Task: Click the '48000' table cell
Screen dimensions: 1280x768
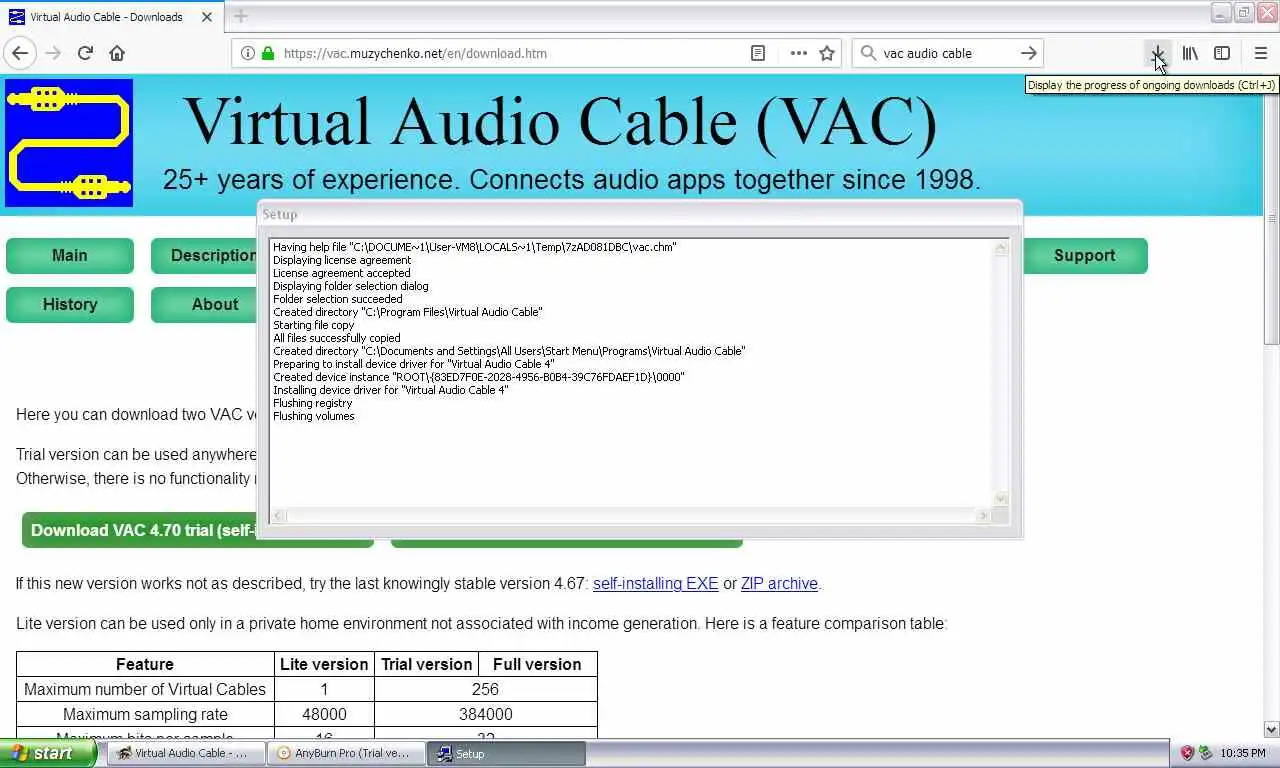Action: [x=324, y=714]
